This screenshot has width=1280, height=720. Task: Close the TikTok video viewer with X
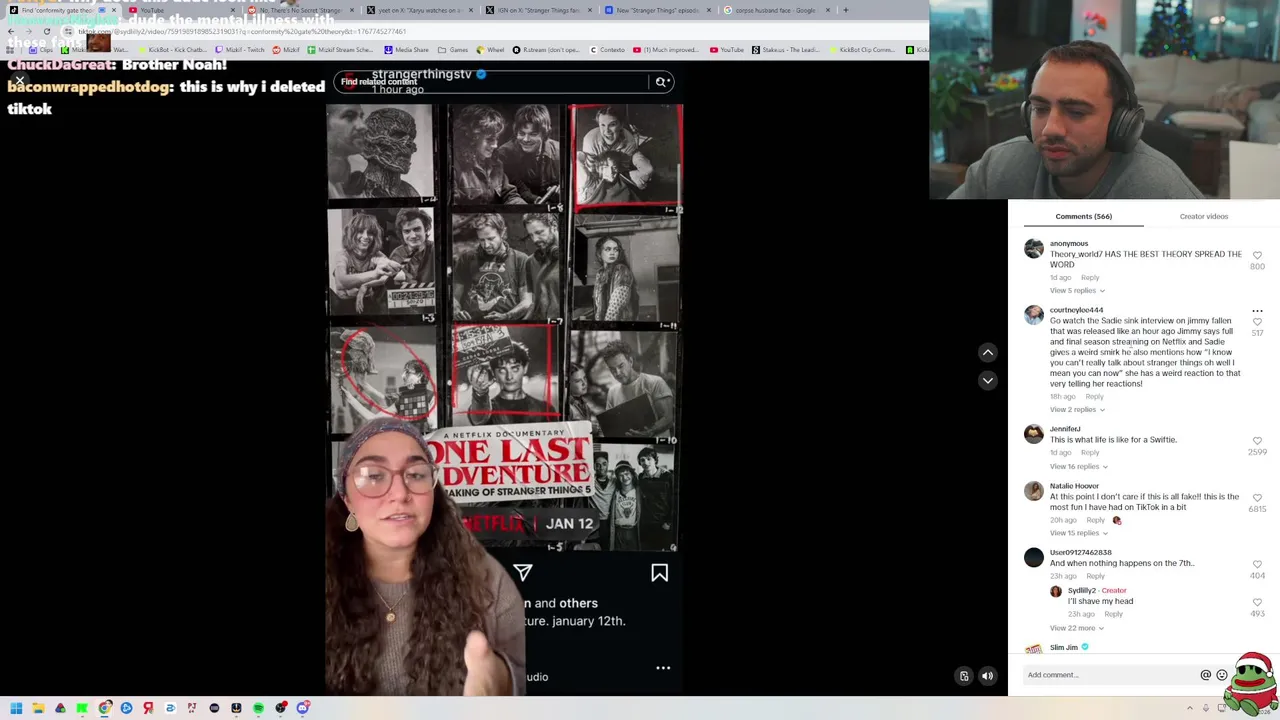coord(19,81)
